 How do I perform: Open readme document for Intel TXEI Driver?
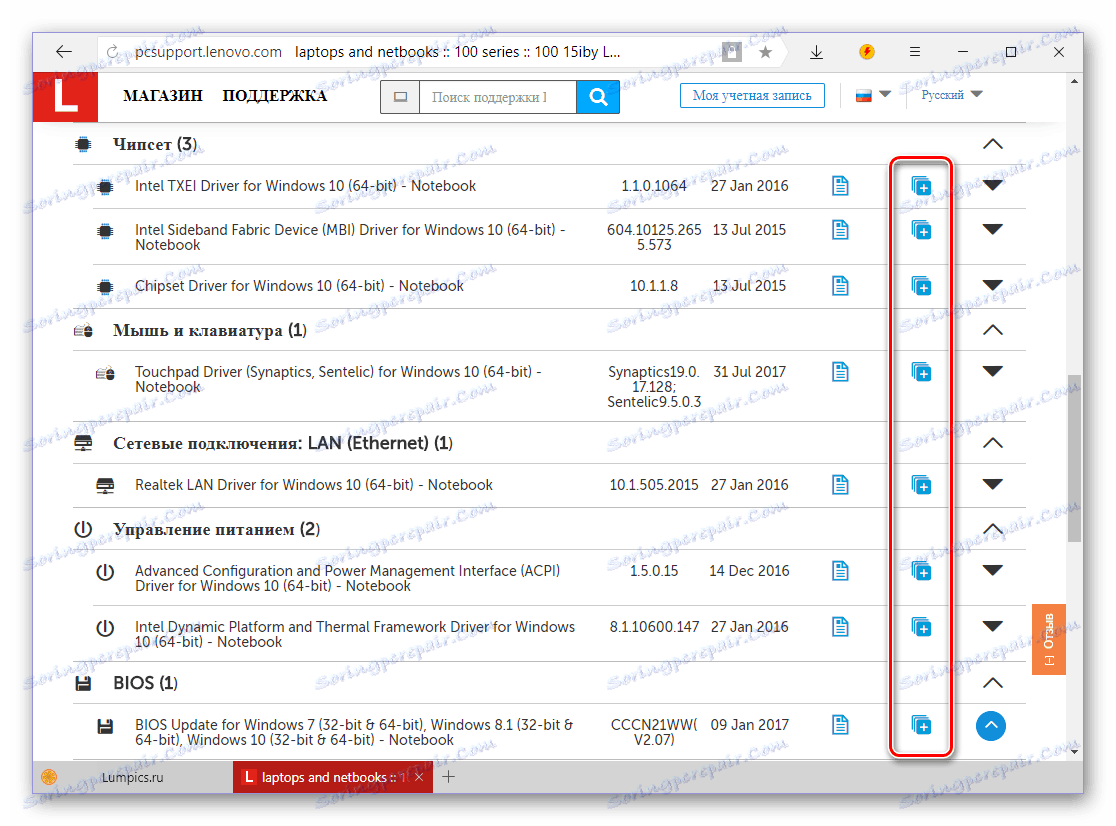(840, 186)
